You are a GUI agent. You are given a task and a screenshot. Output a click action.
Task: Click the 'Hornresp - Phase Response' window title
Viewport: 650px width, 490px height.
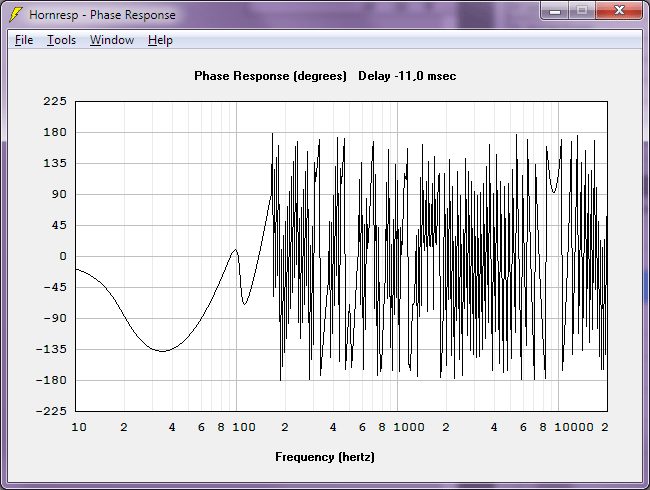pos(102,15)
